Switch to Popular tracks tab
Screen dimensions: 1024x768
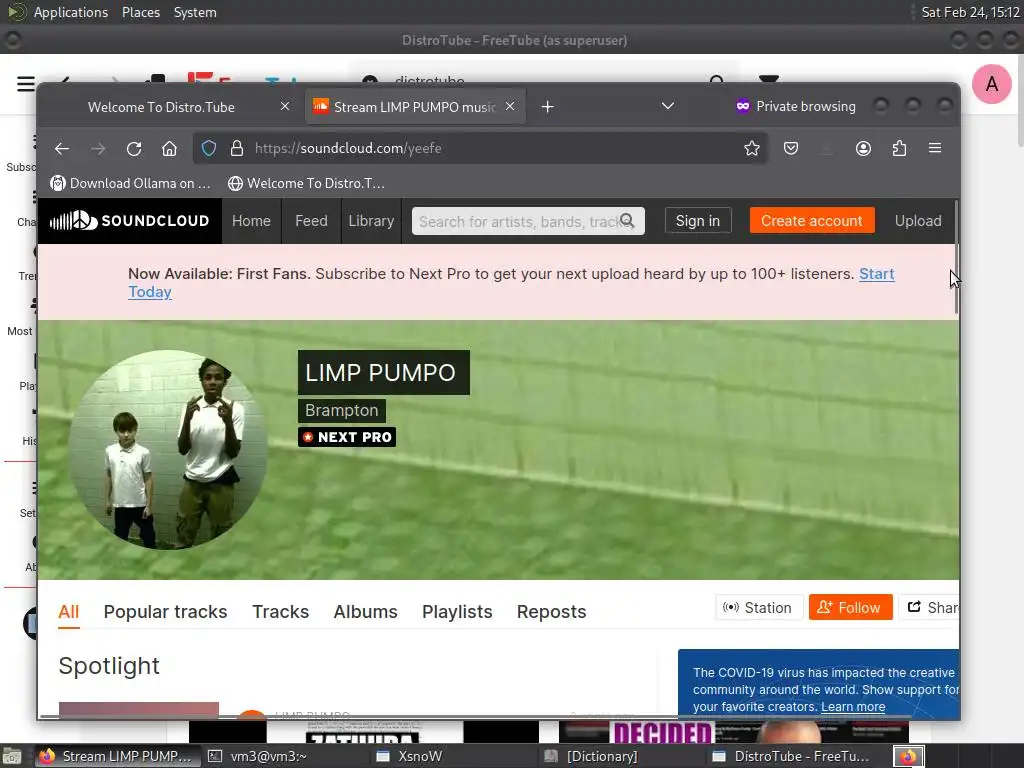click(x=165, y=612)
